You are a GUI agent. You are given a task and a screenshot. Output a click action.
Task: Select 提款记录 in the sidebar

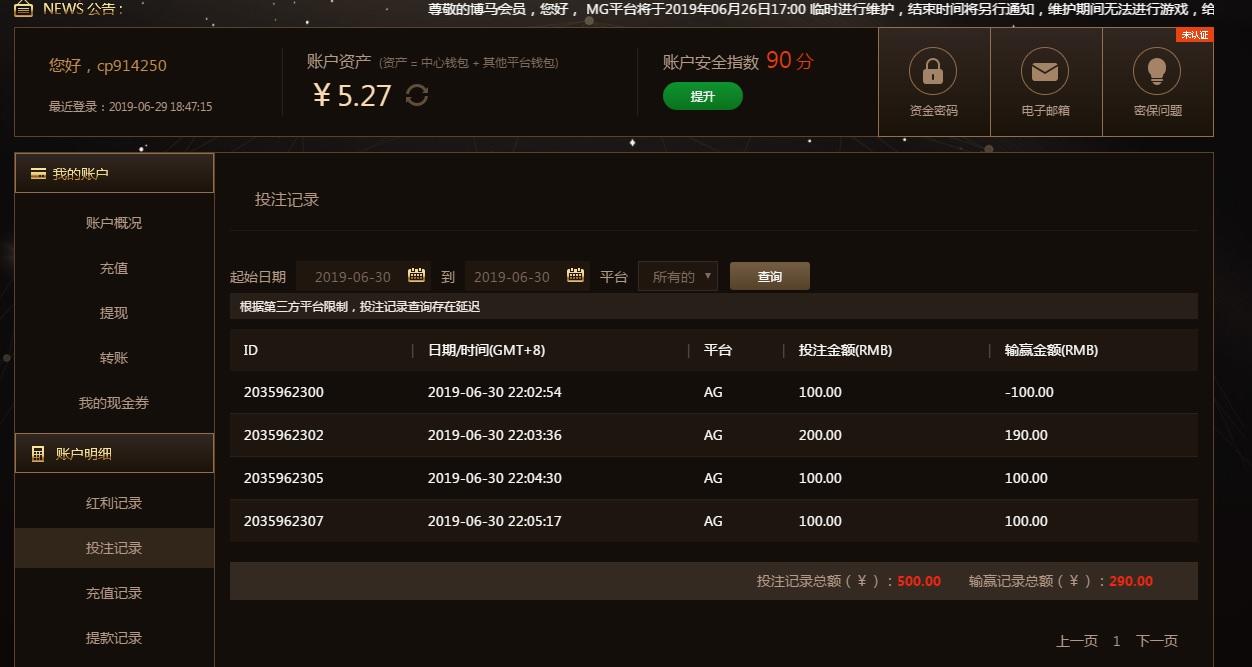point(113,637)
